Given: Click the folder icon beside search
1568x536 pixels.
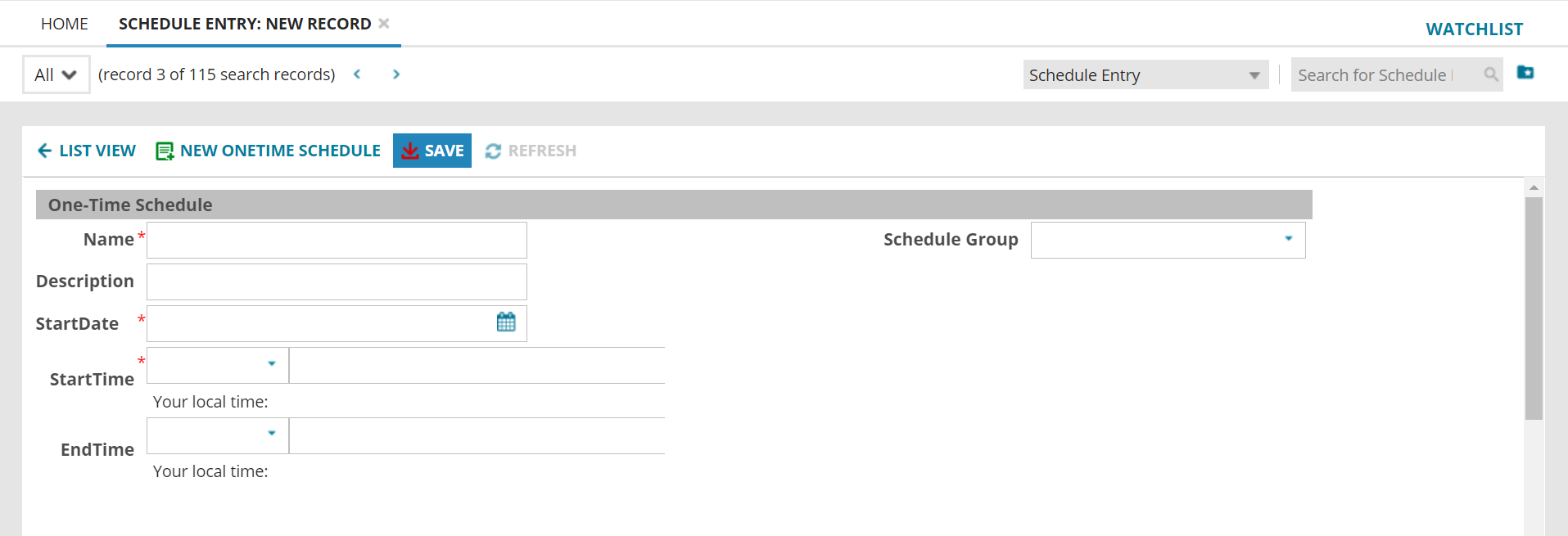Looking at the screenshot, I should coord(1525,73).
